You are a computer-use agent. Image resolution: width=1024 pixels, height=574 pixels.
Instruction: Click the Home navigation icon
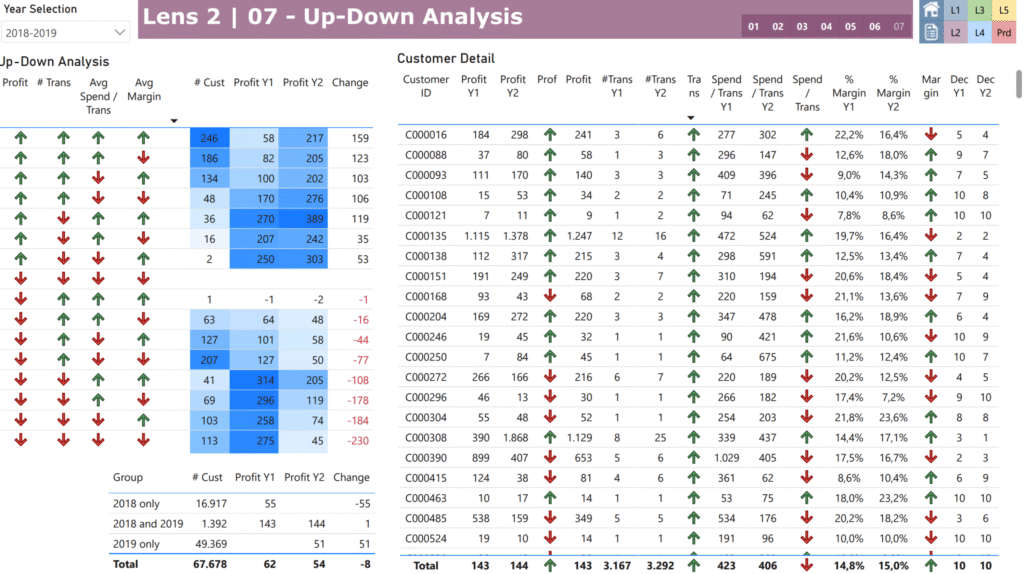(931, 11)
